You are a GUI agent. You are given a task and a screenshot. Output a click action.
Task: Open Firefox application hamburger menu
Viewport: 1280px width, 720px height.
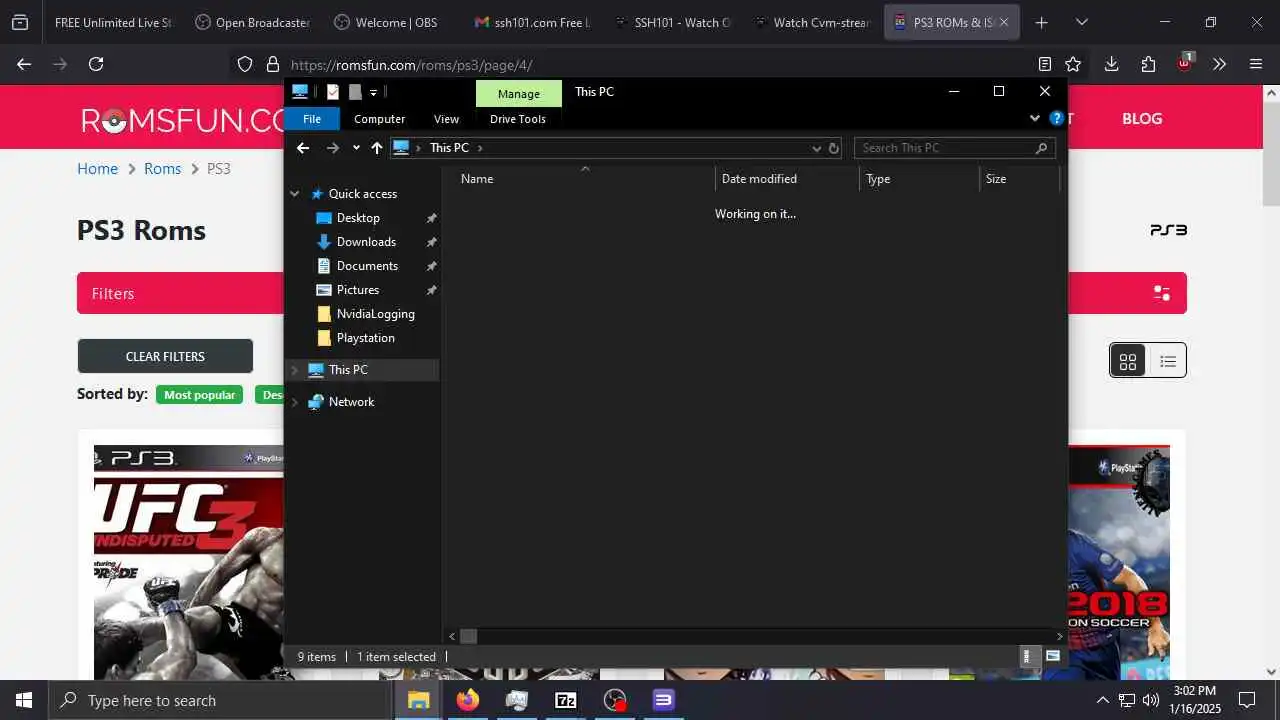(1256, 64)
